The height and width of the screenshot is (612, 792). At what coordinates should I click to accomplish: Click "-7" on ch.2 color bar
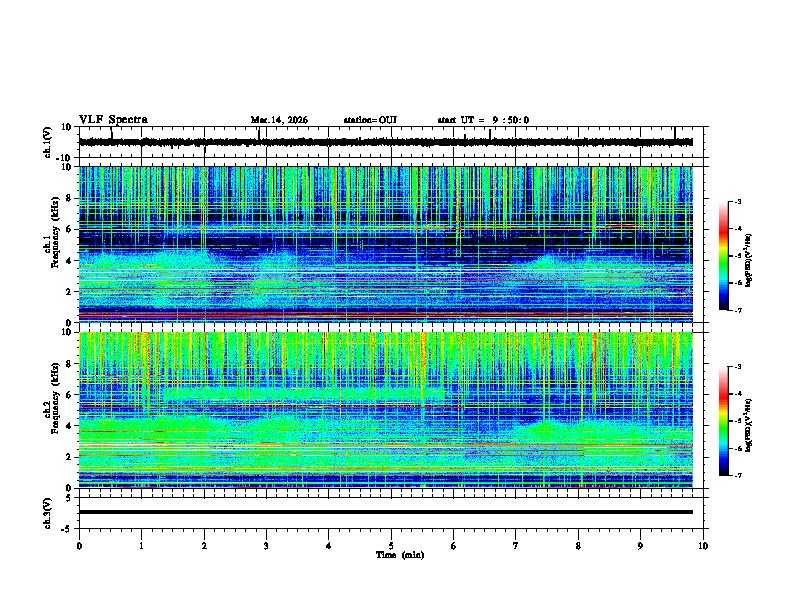(x=737, y=475)
